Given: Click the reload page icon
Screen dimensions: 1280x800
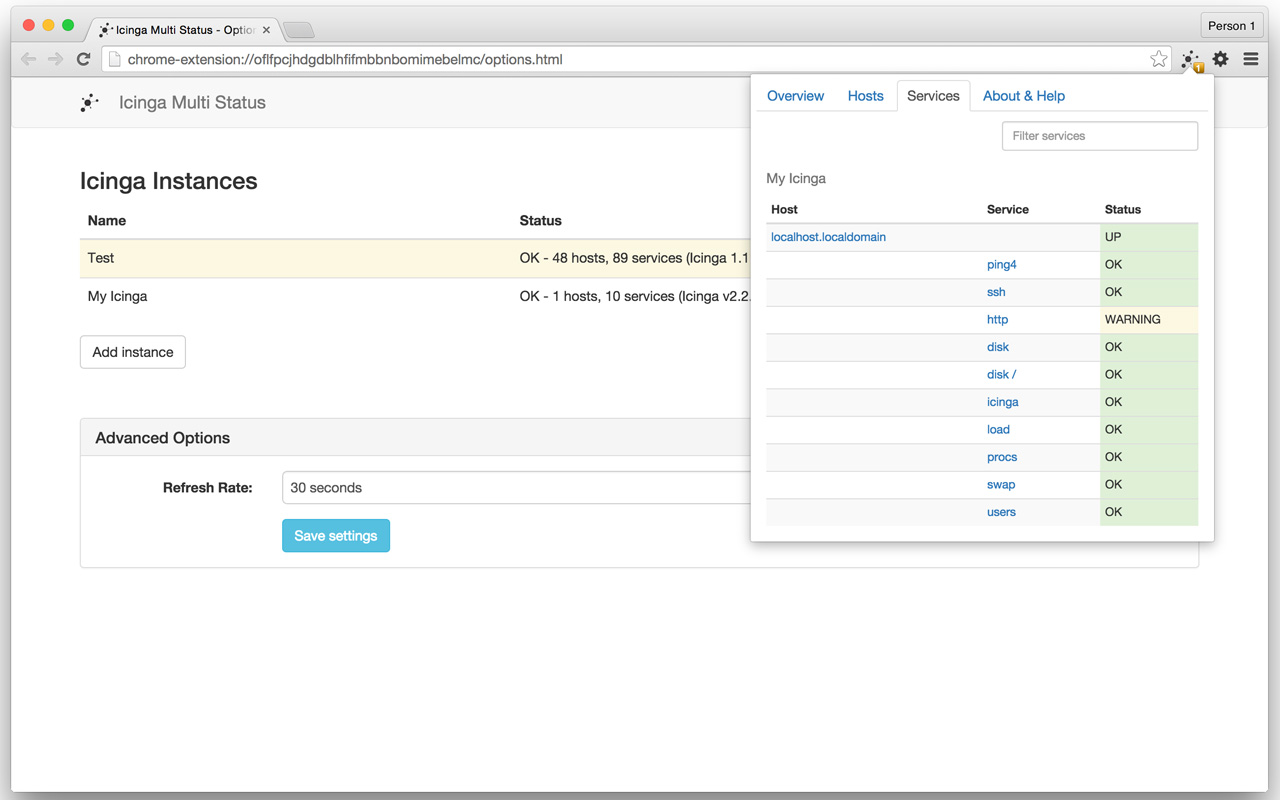Looking at the screenshot, I should click(x=83, y=59).
